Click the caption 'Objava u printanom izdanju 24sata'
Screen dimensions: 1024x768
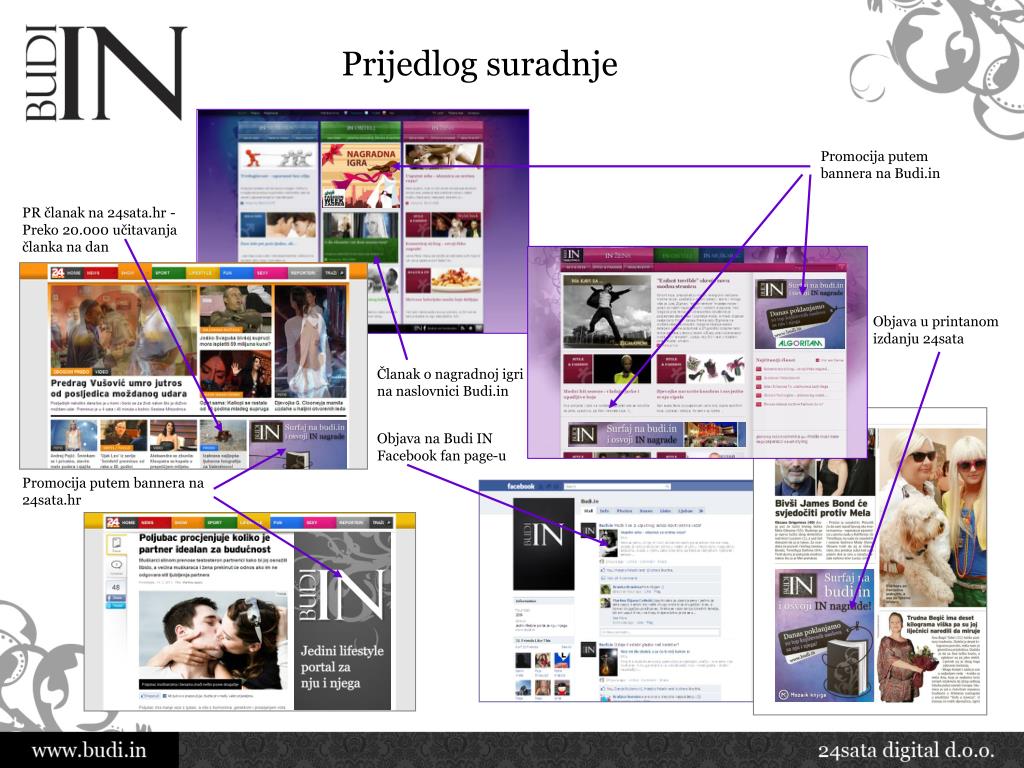[x=935, y=330]
